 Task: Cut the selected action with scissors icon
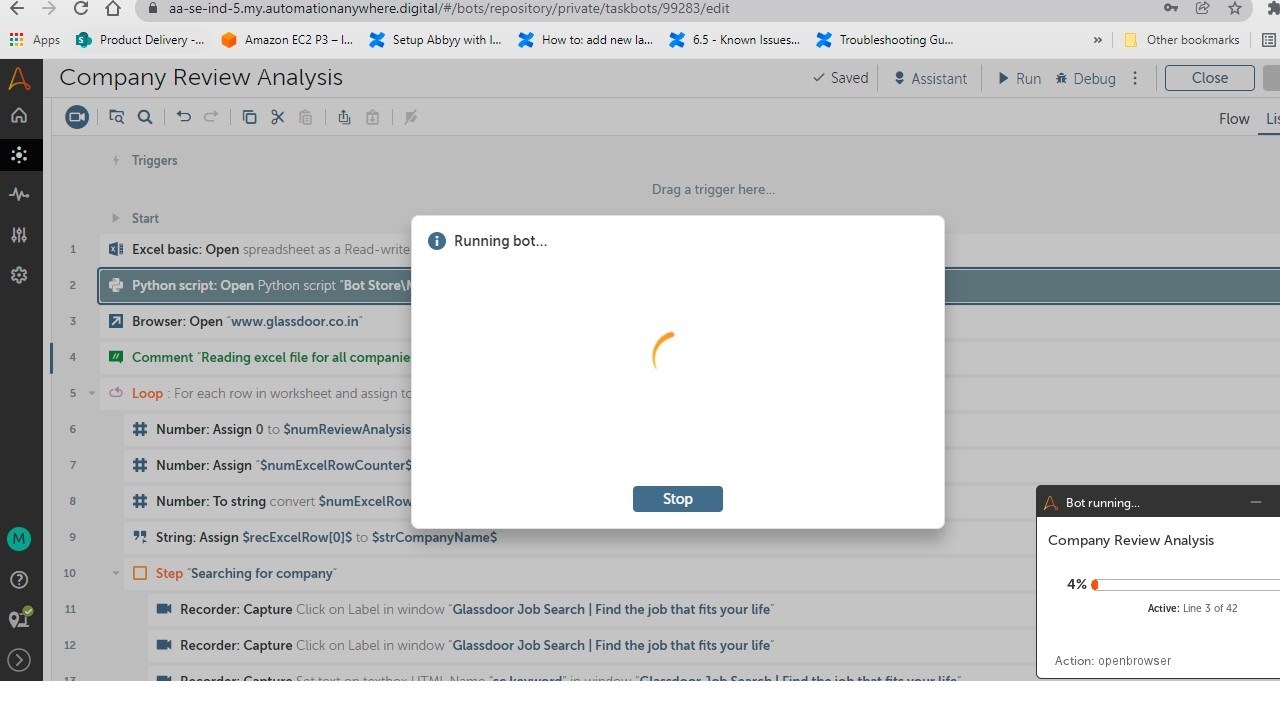point(278,117)
